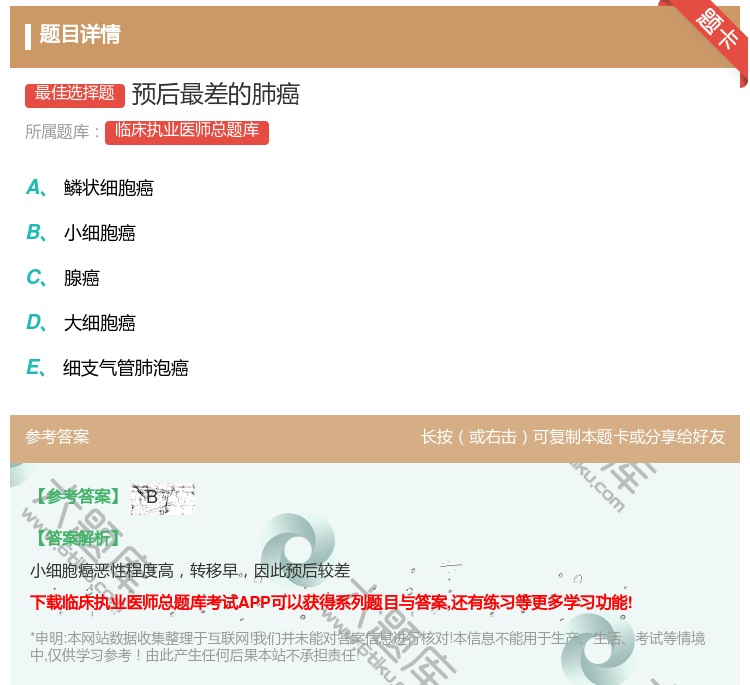
Task: Click the grey 申明 disclaimer text
Action: point(367,646)
